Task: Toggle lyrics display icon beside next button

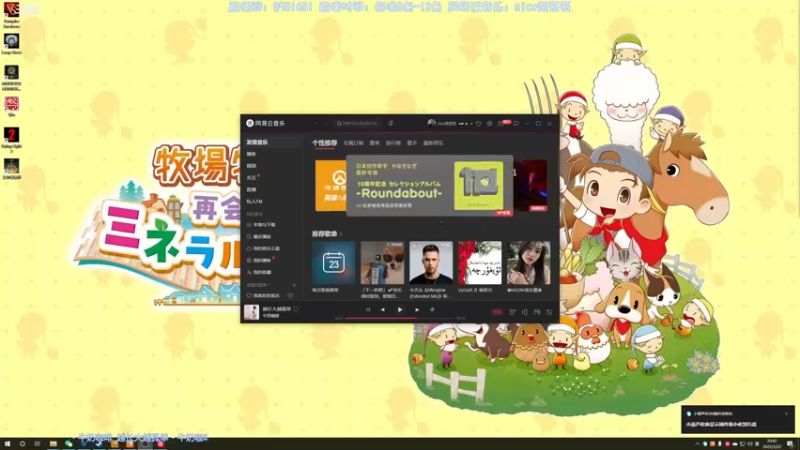Action: pos(432,310)
